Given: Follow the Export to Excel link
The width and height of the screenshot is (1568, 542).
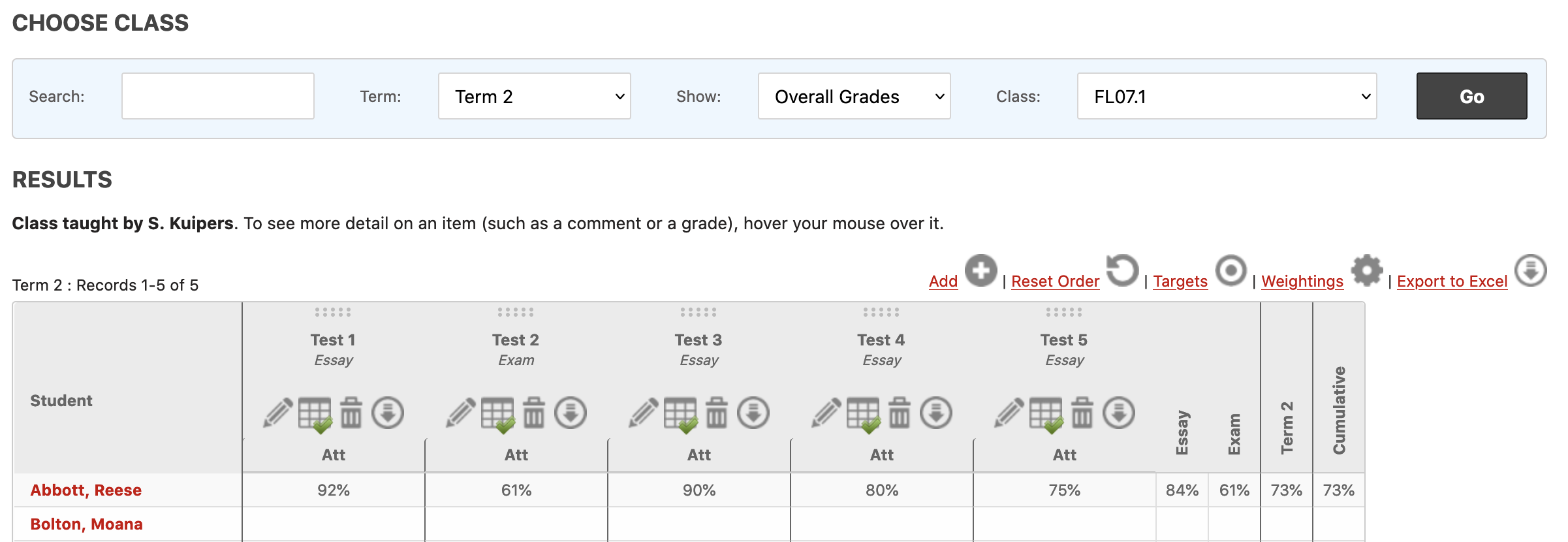Looking at the screenshot, I should [x=1452, y=281].
